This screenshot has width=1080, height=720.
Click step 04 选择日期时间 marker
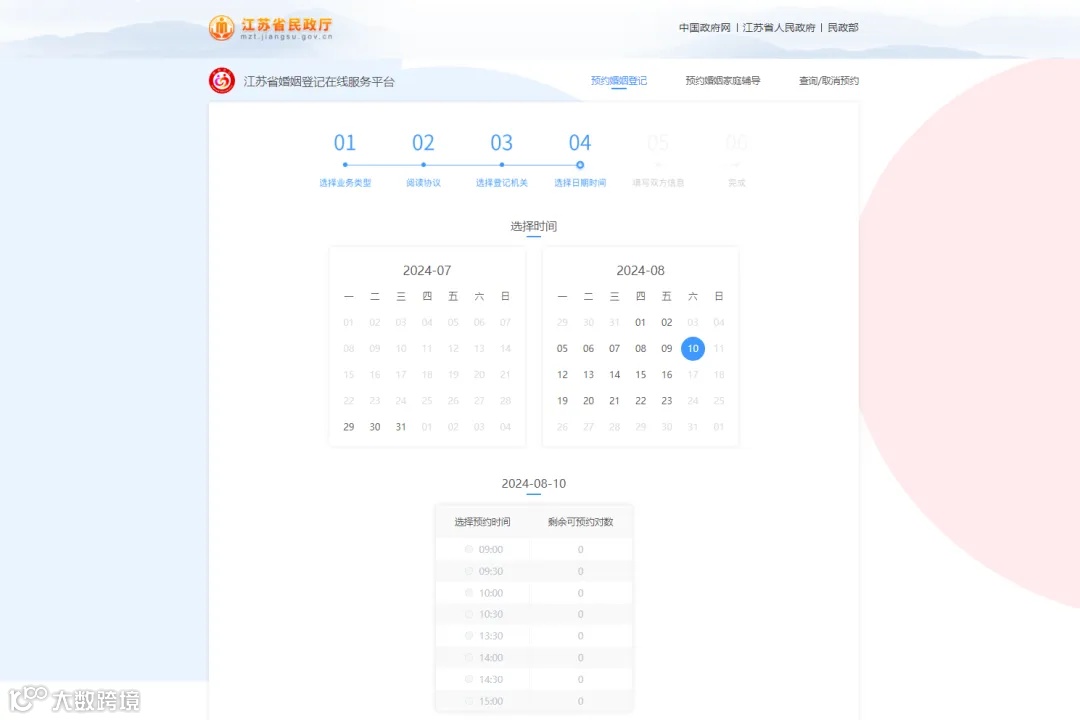pyautogui.click(x=580, y=165)
